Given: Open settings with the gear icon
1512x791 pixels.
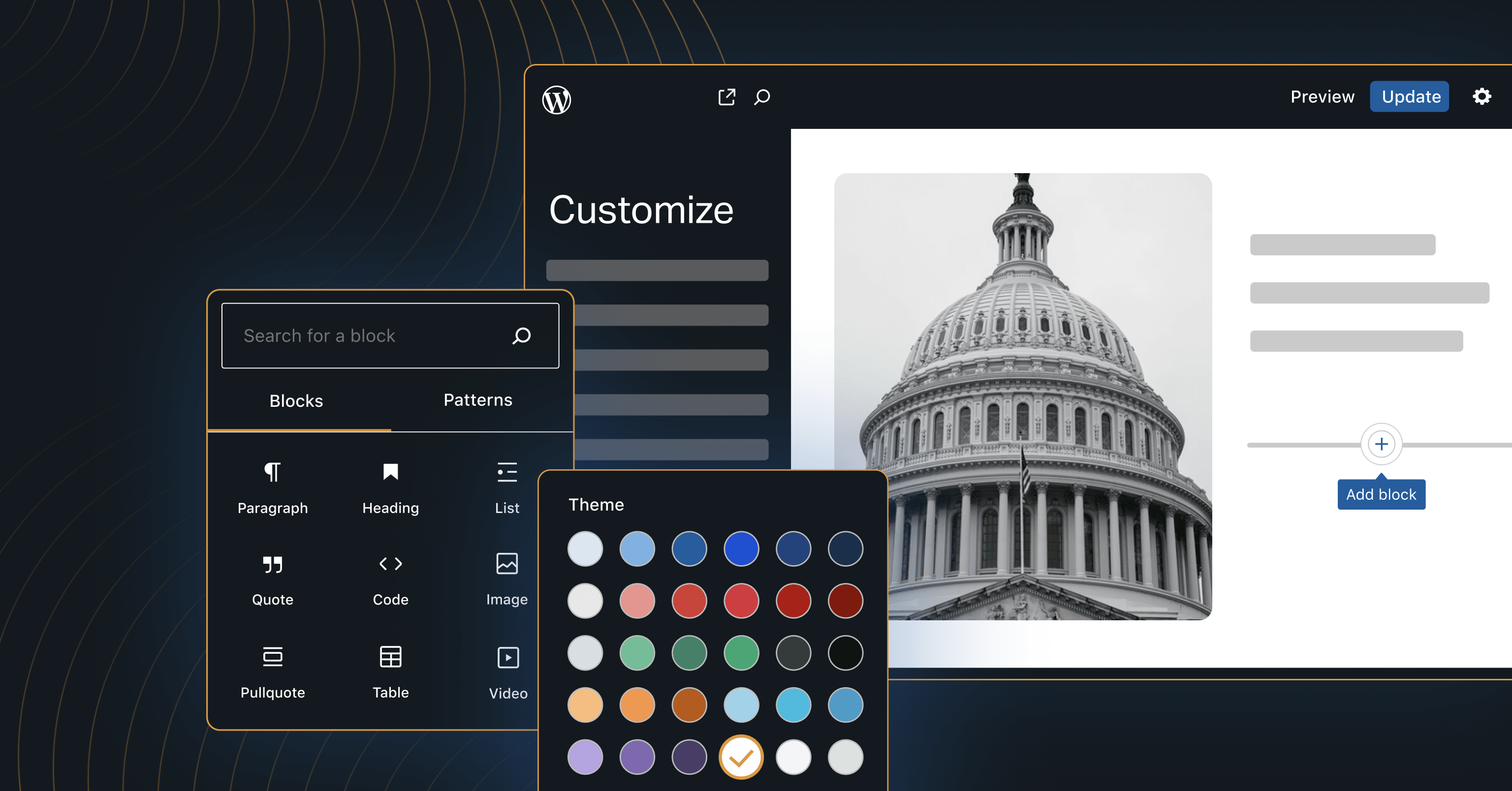Looking at the screenshot, I should [x=1481, y=96].
